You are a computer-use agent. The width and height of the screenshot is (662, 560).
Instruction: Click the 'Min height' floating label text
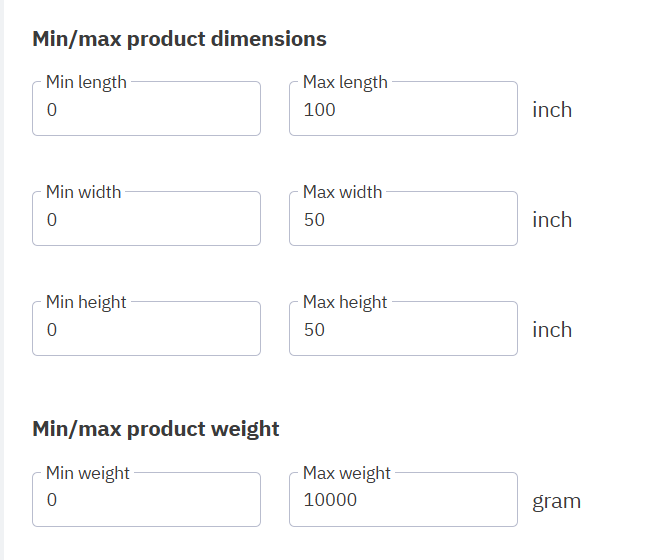[x=86, y=302]
